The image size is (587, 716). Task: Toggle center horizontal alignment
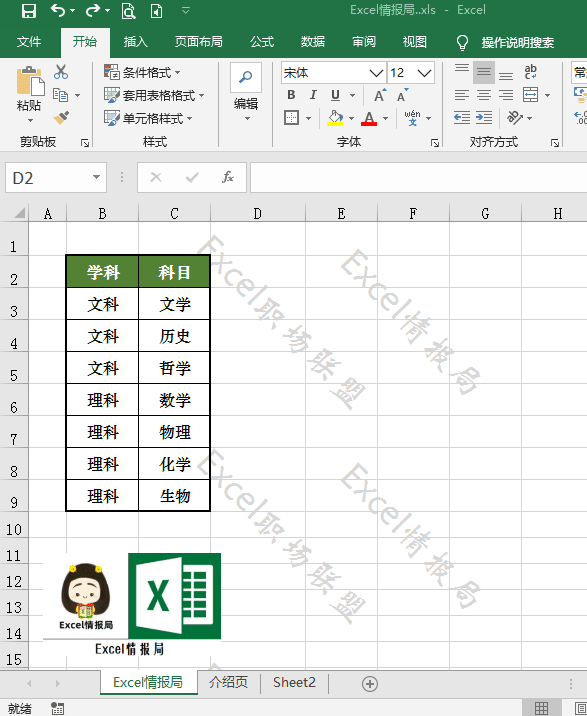click(x=484, y=95)
